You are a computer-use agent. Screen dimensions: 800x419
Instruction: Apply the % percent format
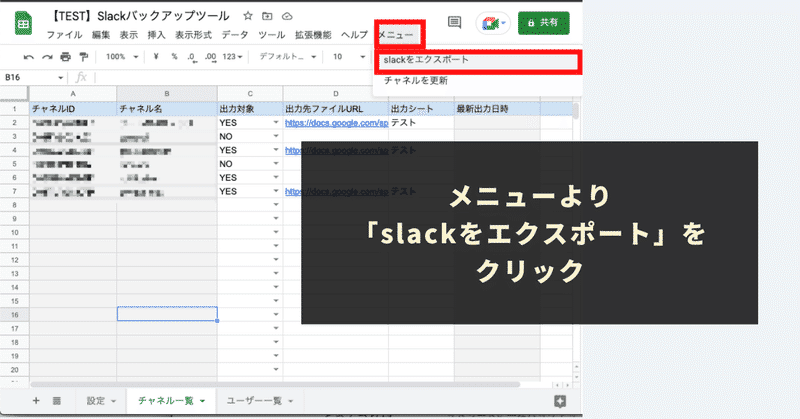[x=174, y=57]
